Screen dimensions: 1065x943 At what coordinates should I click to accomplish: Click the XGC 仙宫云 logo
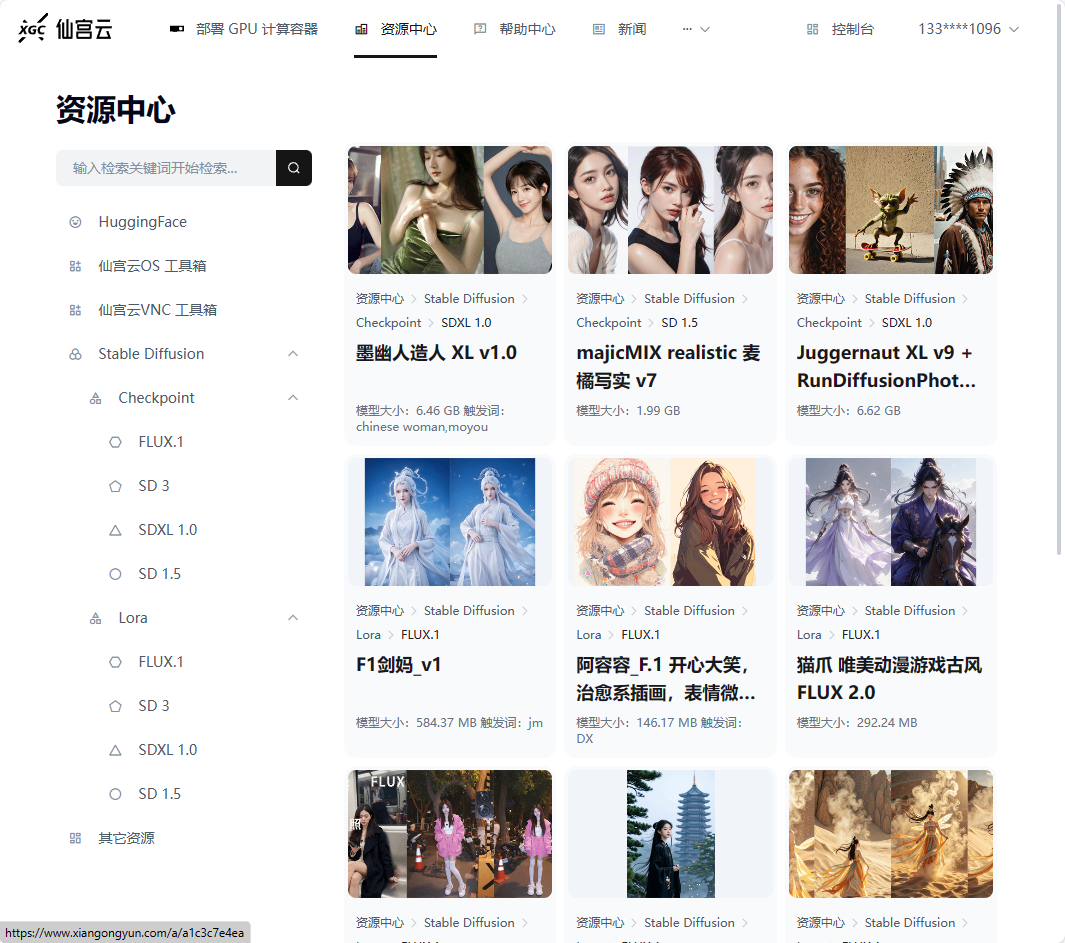(x=65, y=29)
